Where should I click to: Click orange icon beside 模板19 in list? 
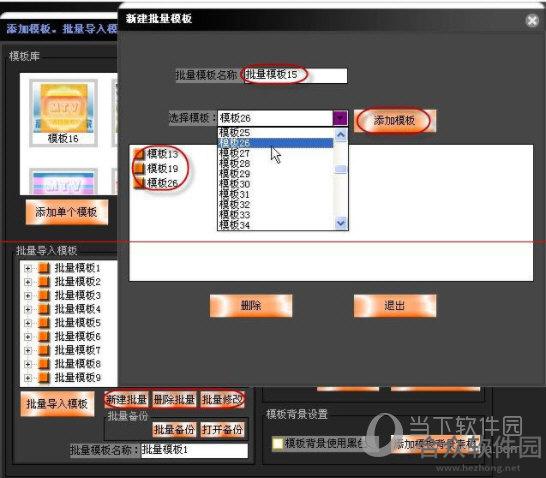point(139,169)
